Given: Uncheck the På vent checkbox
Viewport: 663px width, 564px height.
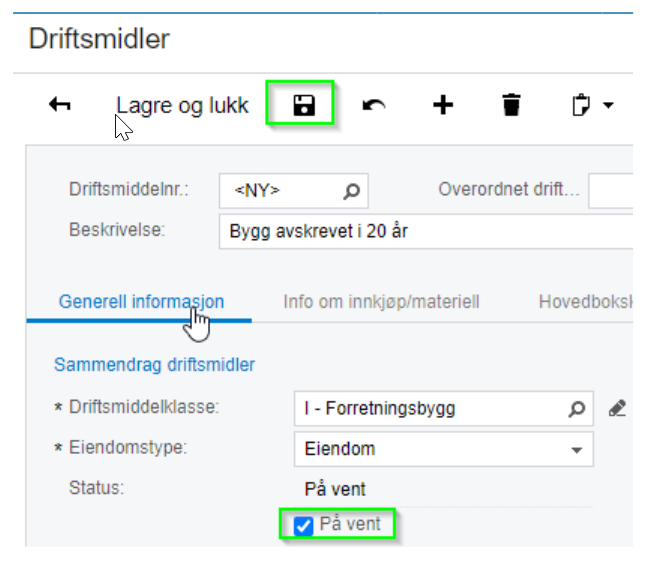Looking at the screenshot, I should pyautogui.click(x=303, y=526).
